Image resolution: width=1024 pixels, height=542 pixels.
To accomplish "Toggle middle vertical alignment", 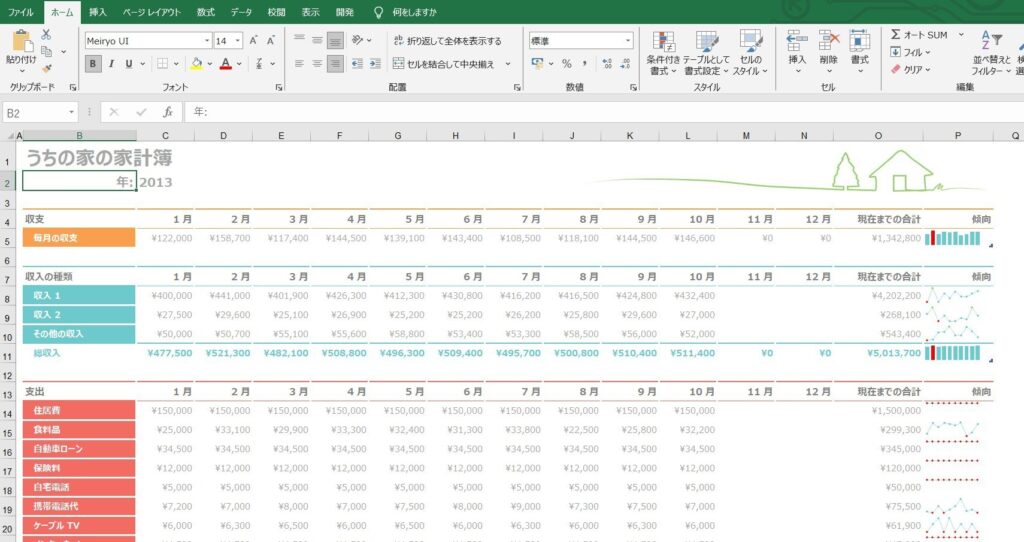I will (317, 40).
